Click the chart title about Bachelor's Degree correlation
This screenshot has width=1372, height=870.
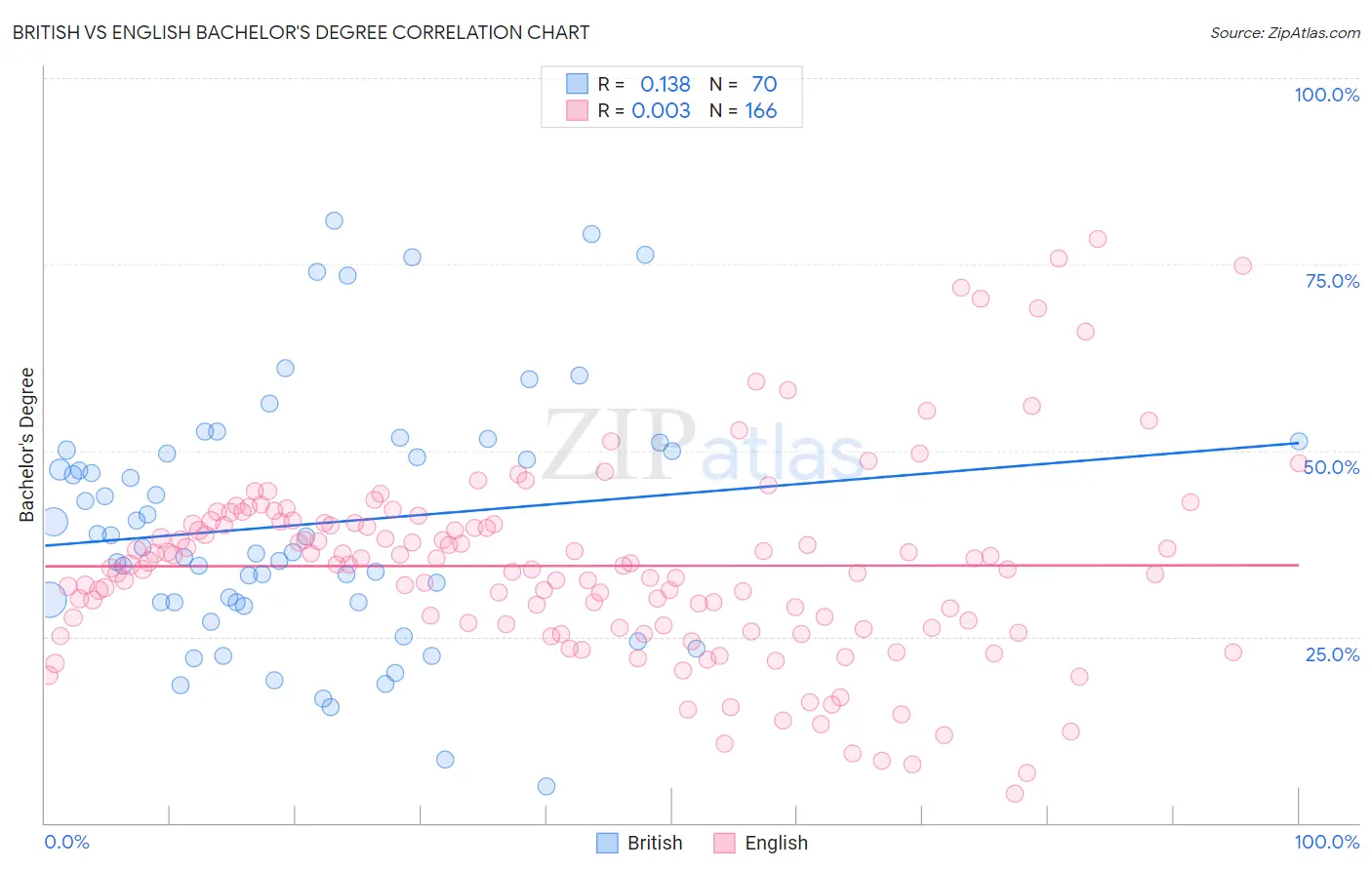pos(301,32)
